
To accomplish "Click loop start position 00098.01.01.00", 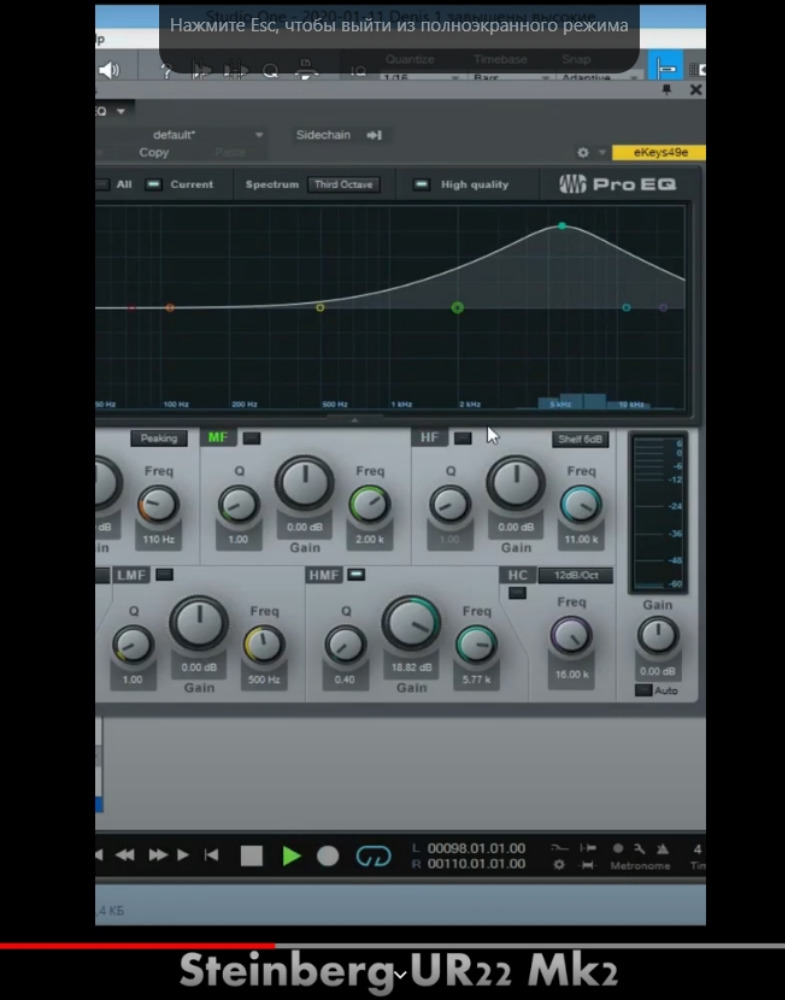I will click(476, 849).
